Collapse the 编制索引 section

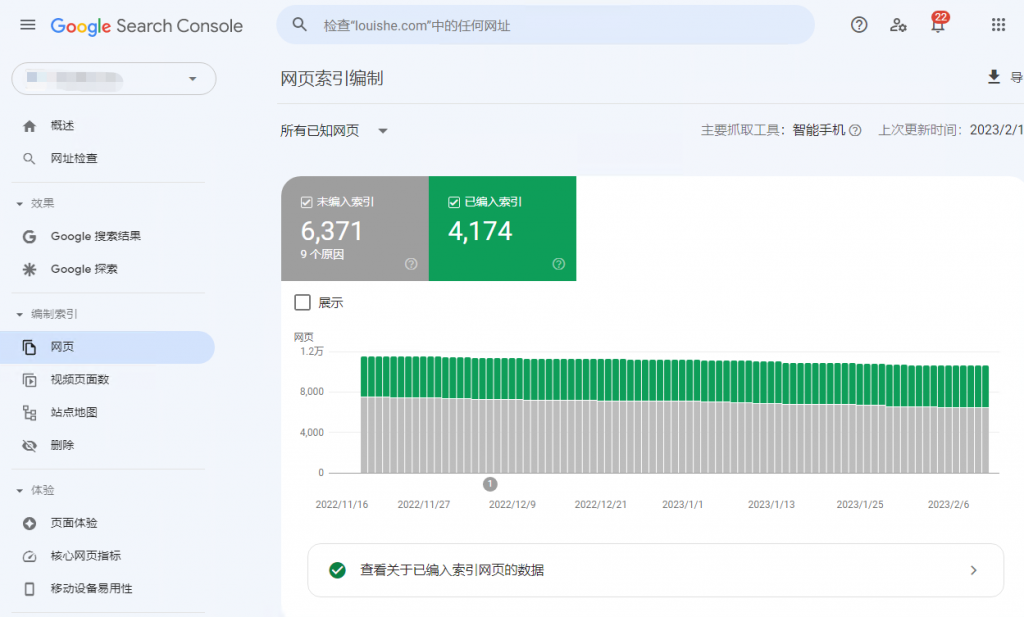(20, 315)
